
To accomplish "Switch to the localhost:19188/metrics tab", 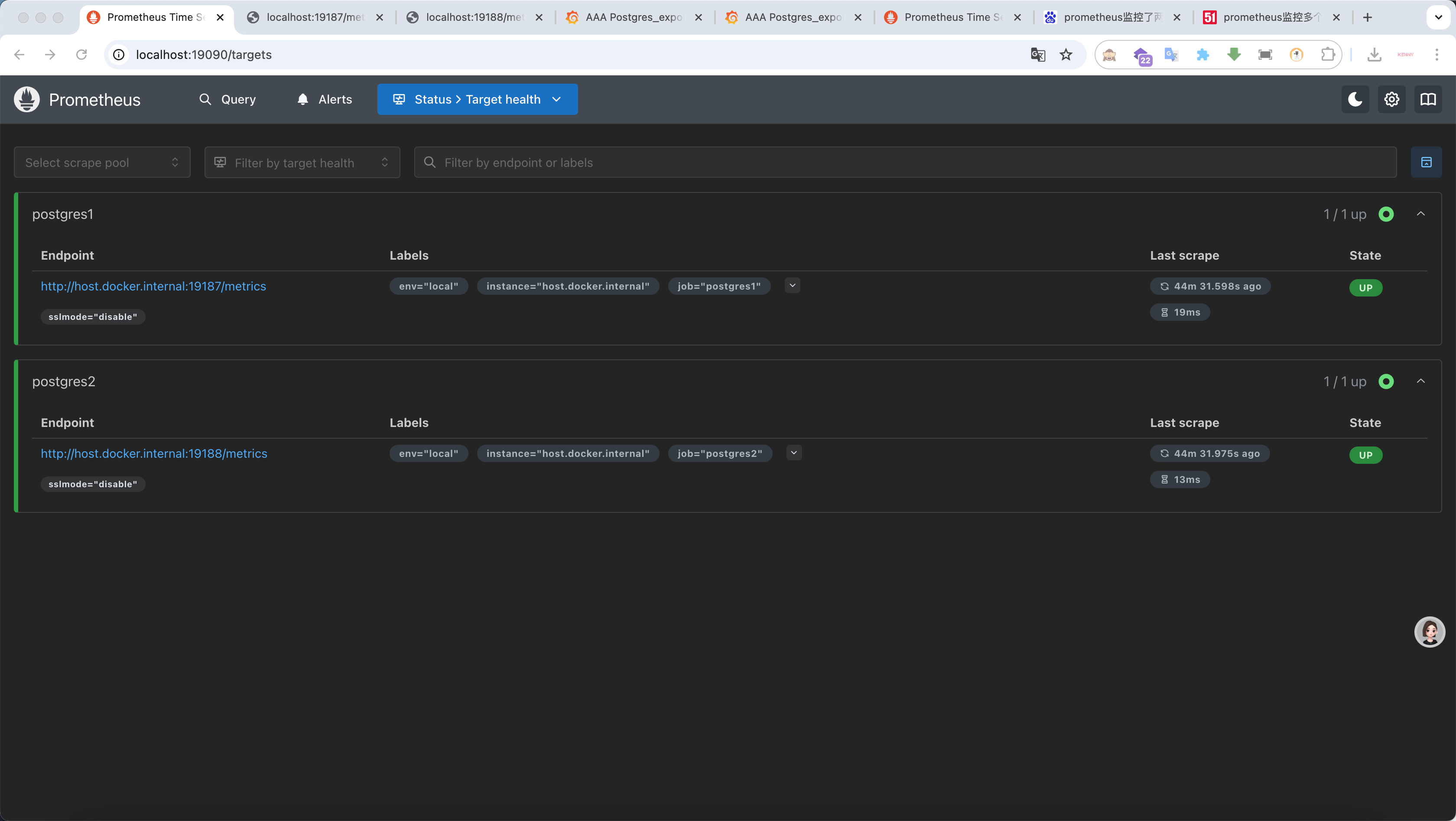I will tap(474, 17).
